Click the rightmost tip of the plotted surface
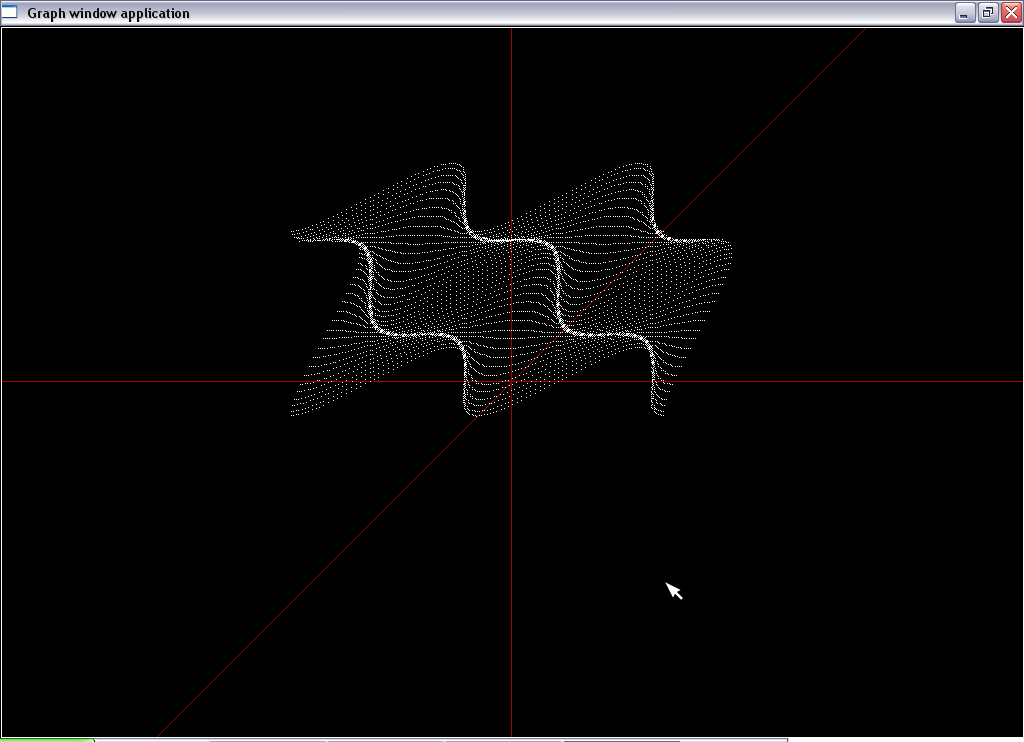 coord(729,246)
